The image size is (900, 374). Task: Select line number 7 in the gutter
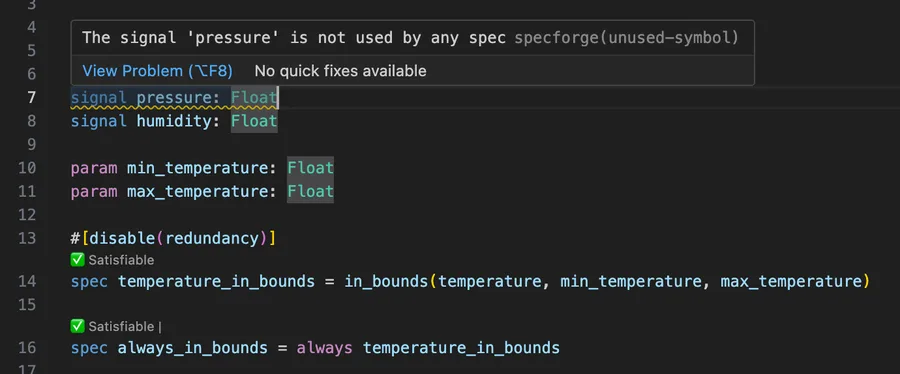click(x=31, y=98)
